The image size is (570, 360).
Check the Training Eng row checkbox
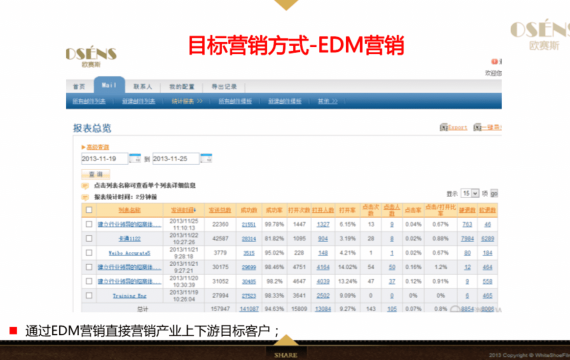pos(89,295)
